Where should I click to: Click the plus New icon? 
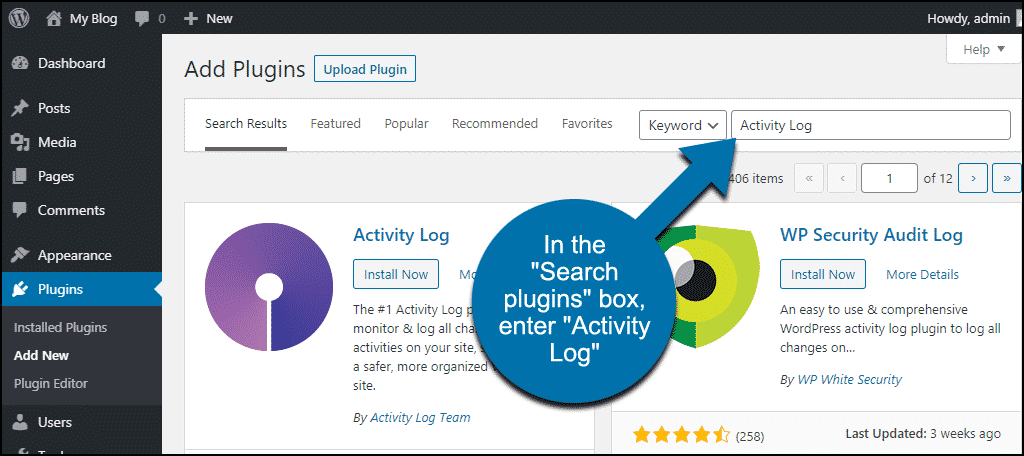tap(192, 18)
